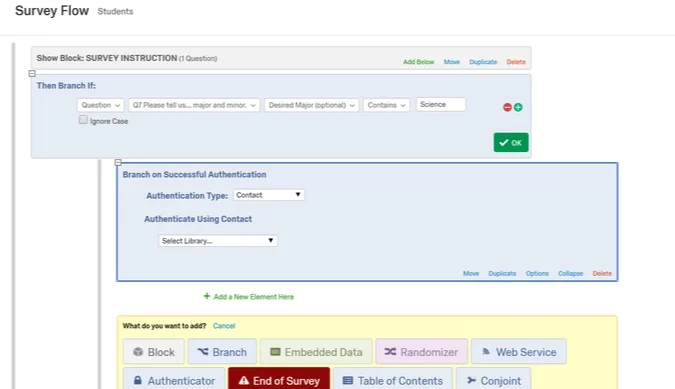The height and width of the screenshot is (389, 675).
Task: Add an Embedded Data element
Action: [x=316, y=352]
